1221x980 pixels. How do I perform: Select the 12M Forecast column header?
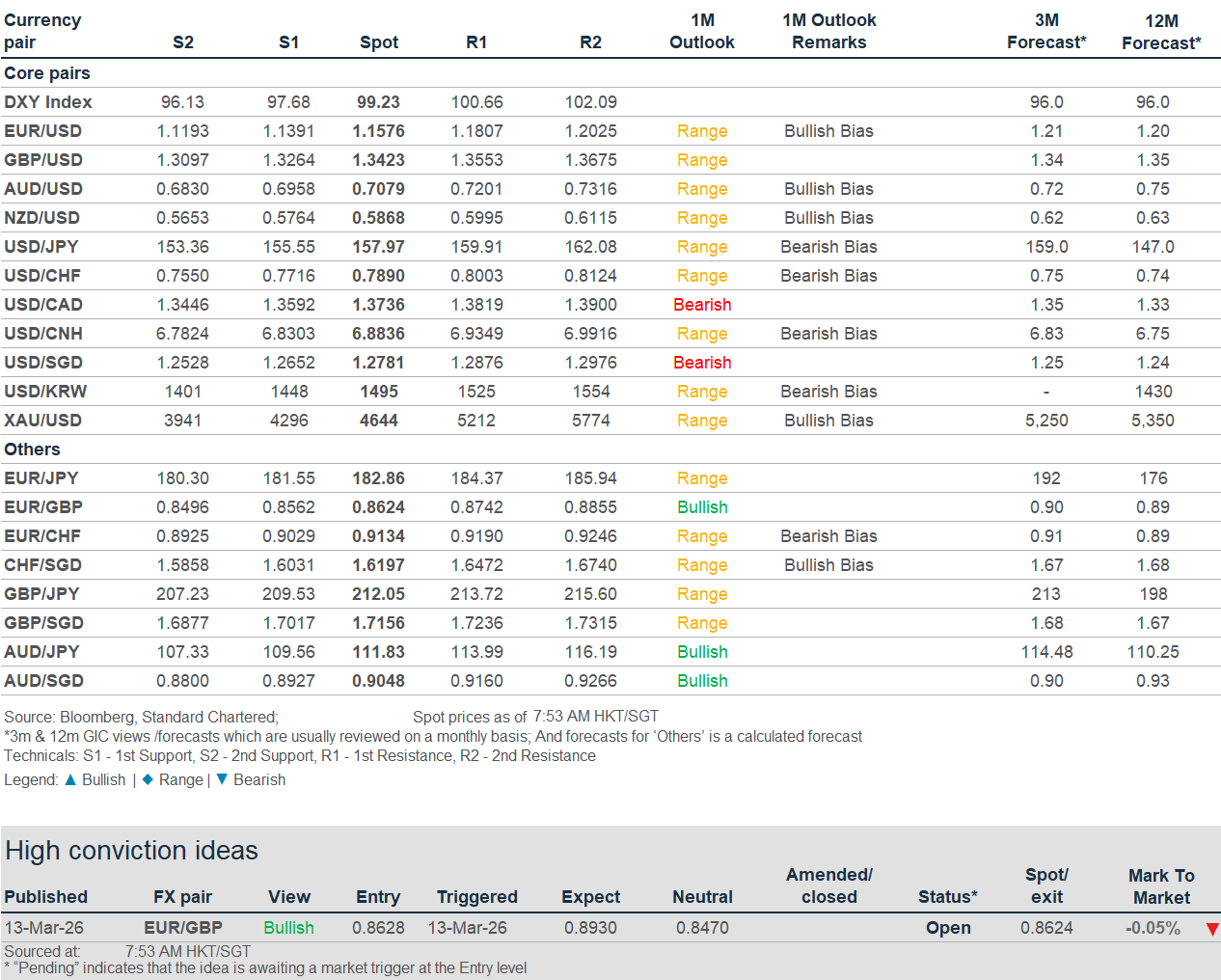pos(1161,32)
